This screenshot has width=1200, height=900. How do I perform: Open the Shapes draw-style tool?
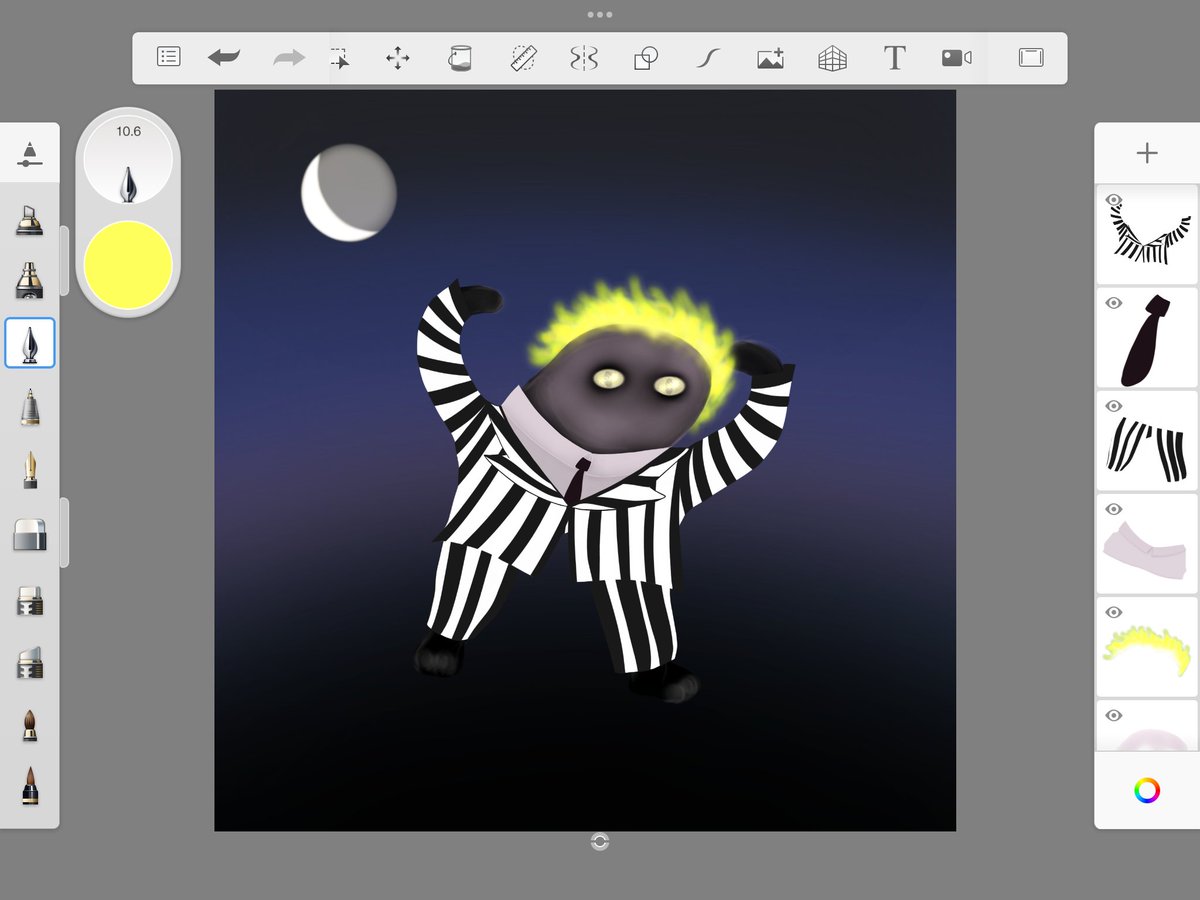pos(646,58)
